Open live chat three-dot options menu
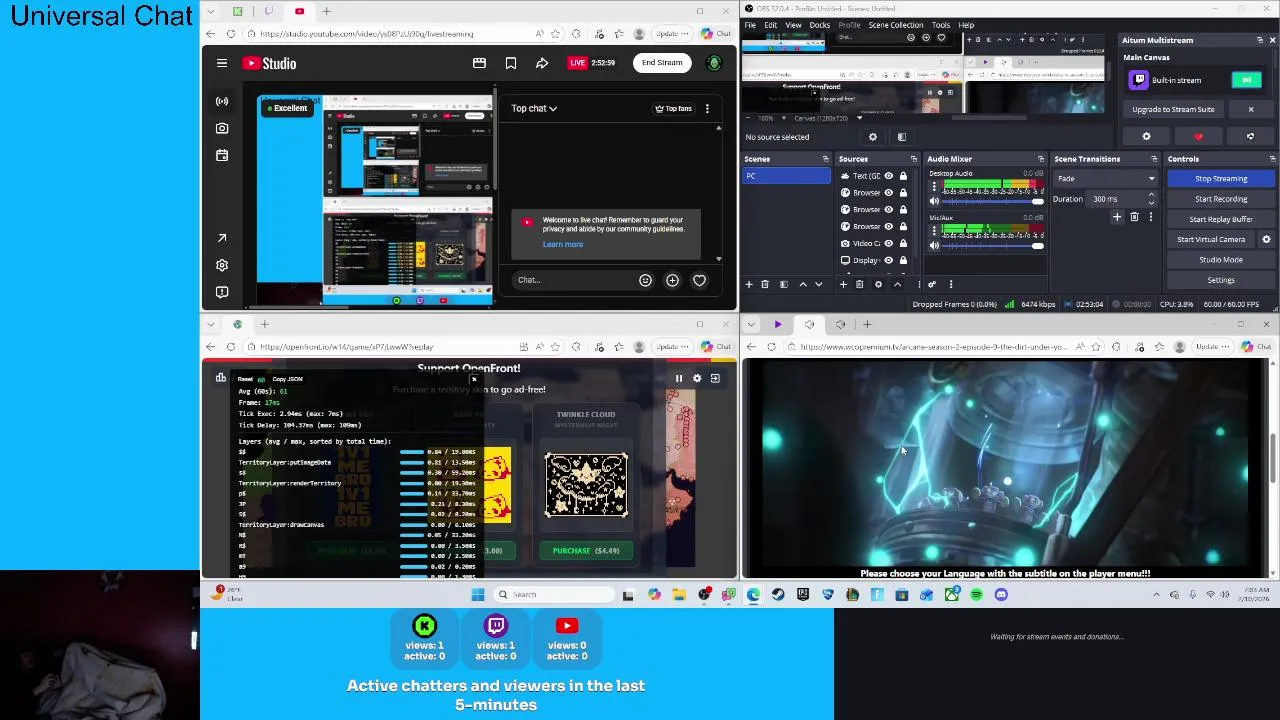 (x=707, y=108)
